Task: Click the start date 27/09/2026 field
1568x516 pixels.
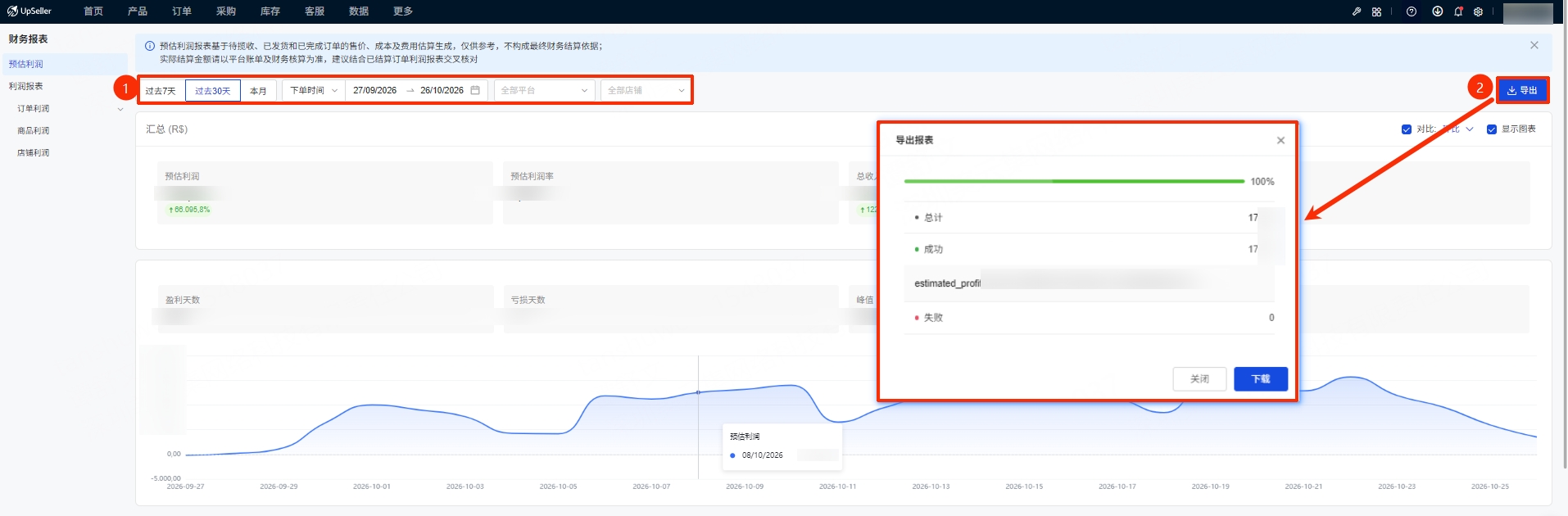Action: pyautogui.click(x=375, y=91)
